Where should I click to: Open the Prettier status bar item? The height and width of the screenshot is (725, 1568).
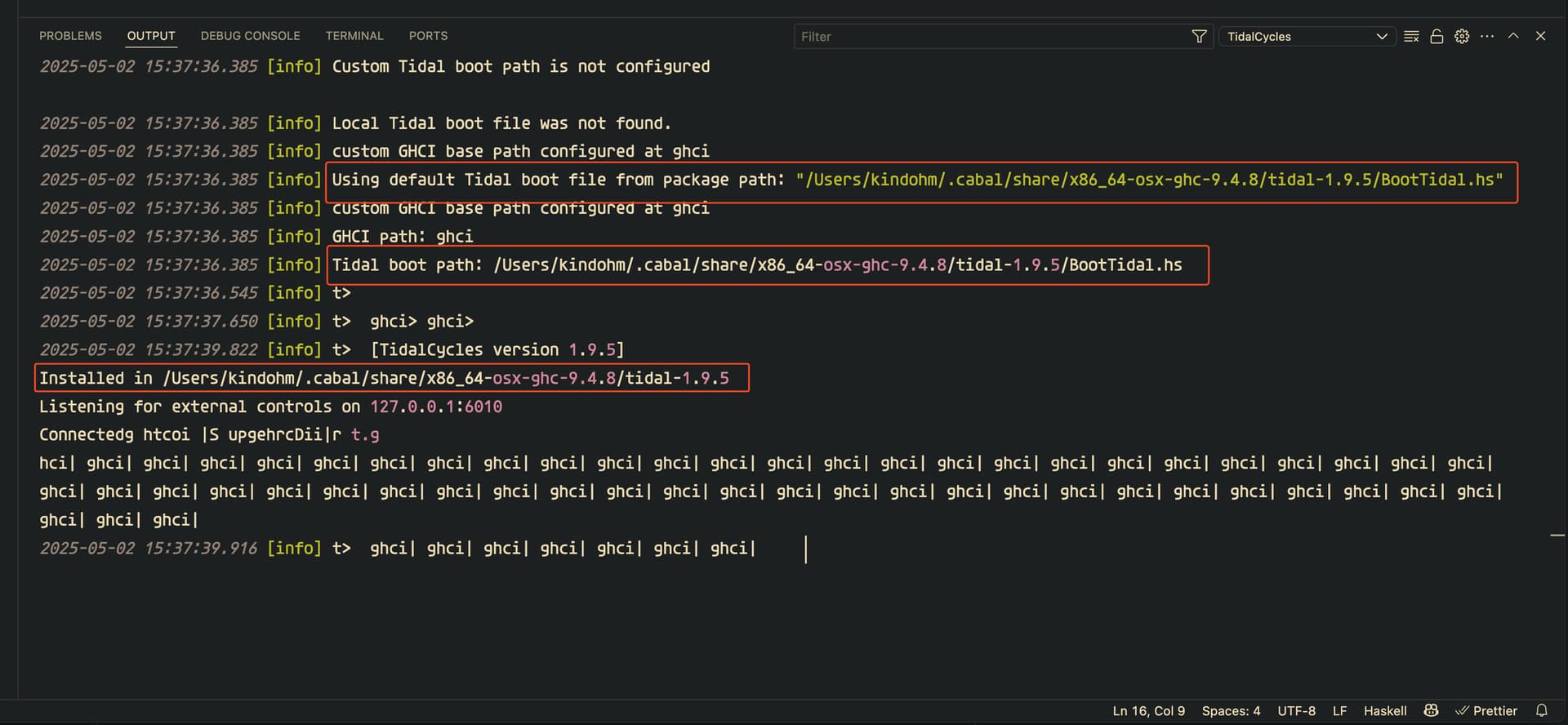pyautogui.click(x=1486, y=711)
